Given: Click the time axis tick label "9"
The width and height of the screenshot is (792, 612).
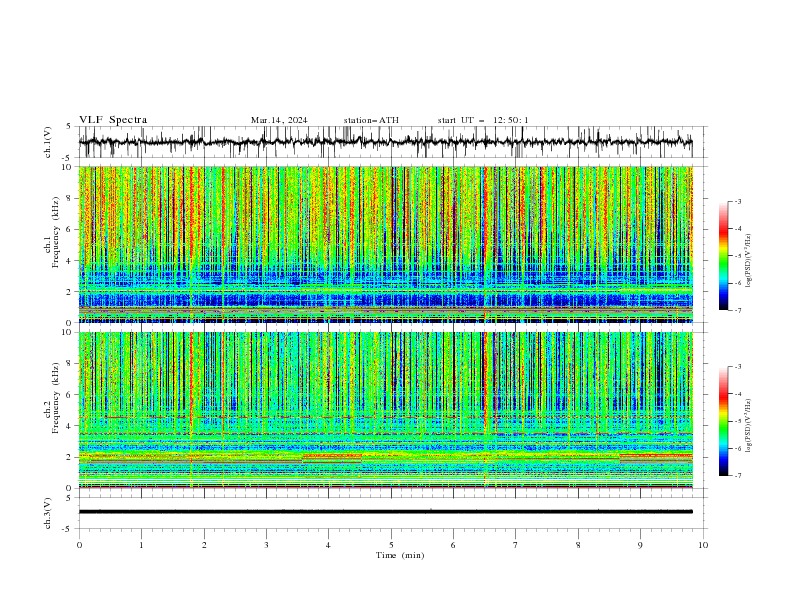Looking at the screenshot, I should 640,545.
